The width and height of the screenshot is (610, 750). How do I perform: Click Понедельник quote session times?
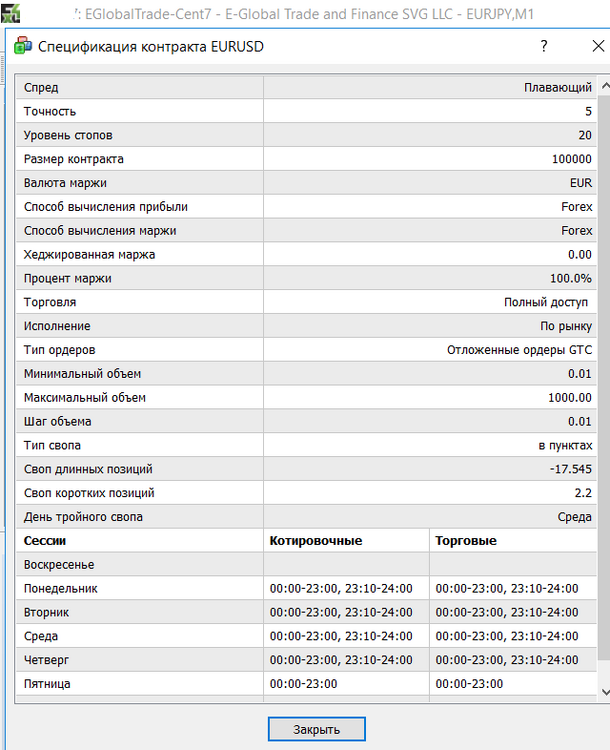tap(341, 589)
